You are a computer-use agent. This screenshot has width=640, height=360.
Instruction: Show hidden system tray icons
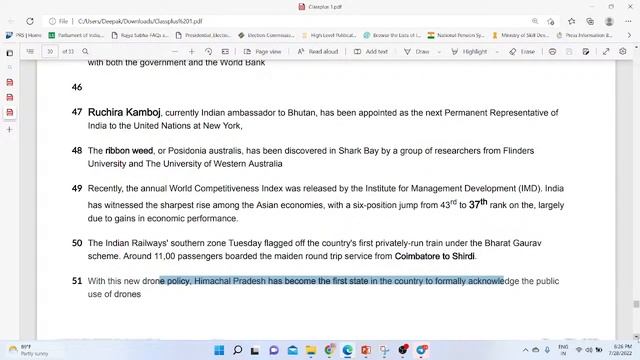click(x=525, y=350)
